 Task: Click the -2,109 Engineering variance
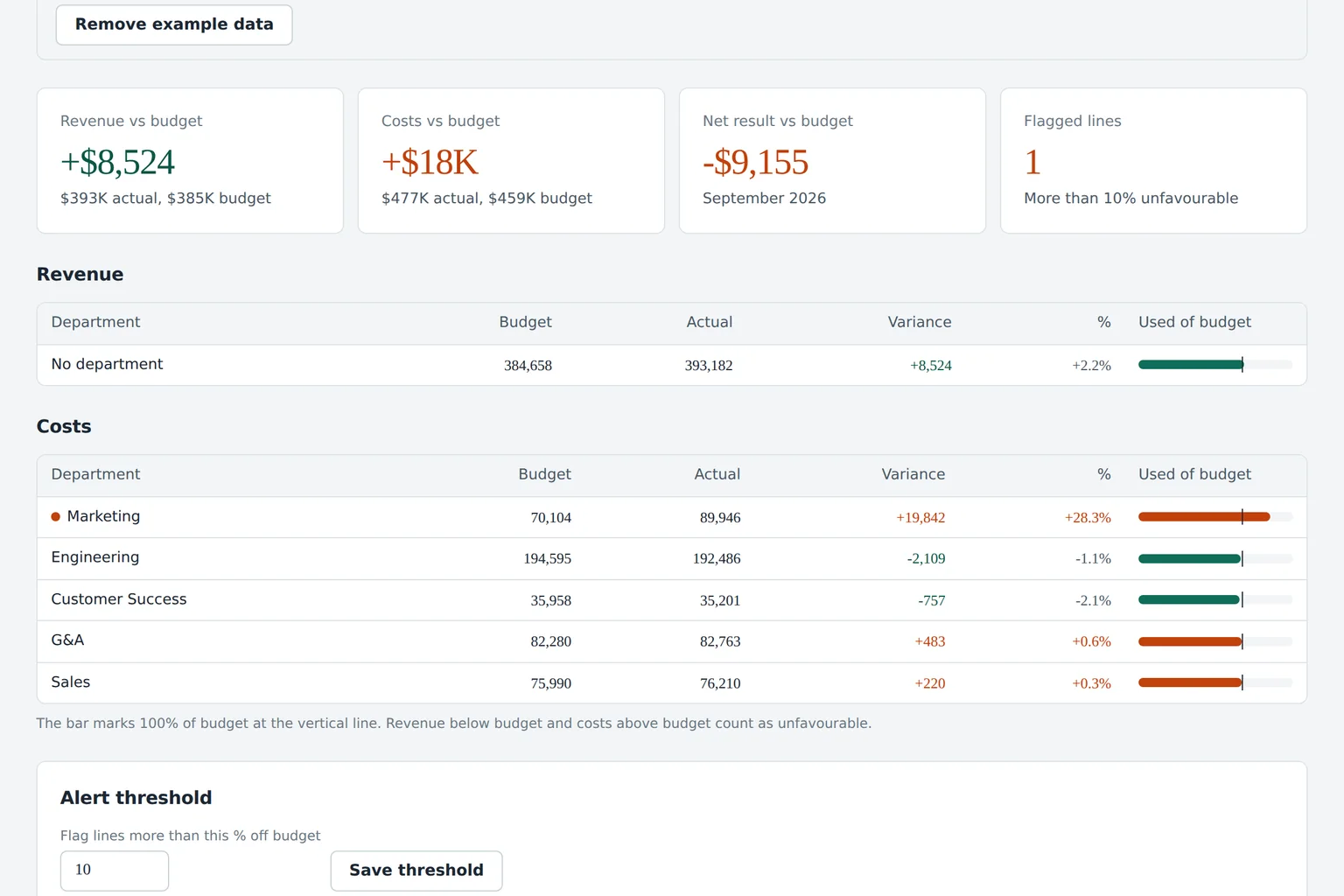pos(926,559)
